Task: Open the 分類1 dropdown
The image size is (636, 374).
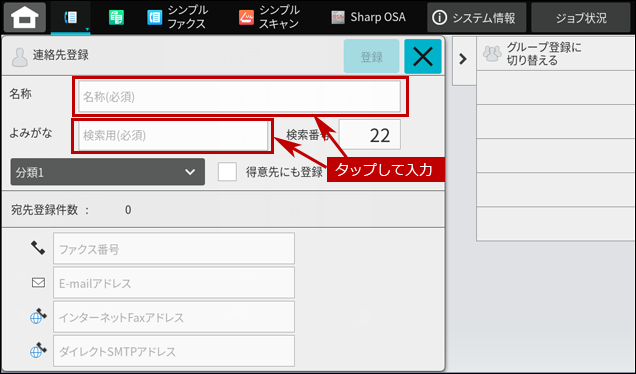Action: 107,172
